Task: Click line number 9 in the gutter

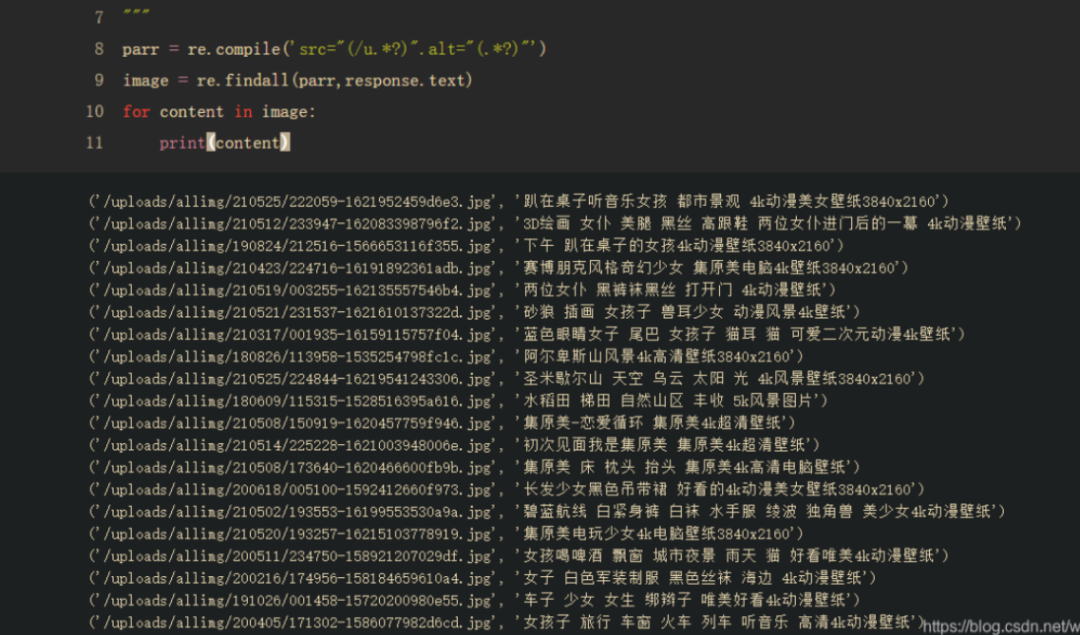Action: (98, 81)
